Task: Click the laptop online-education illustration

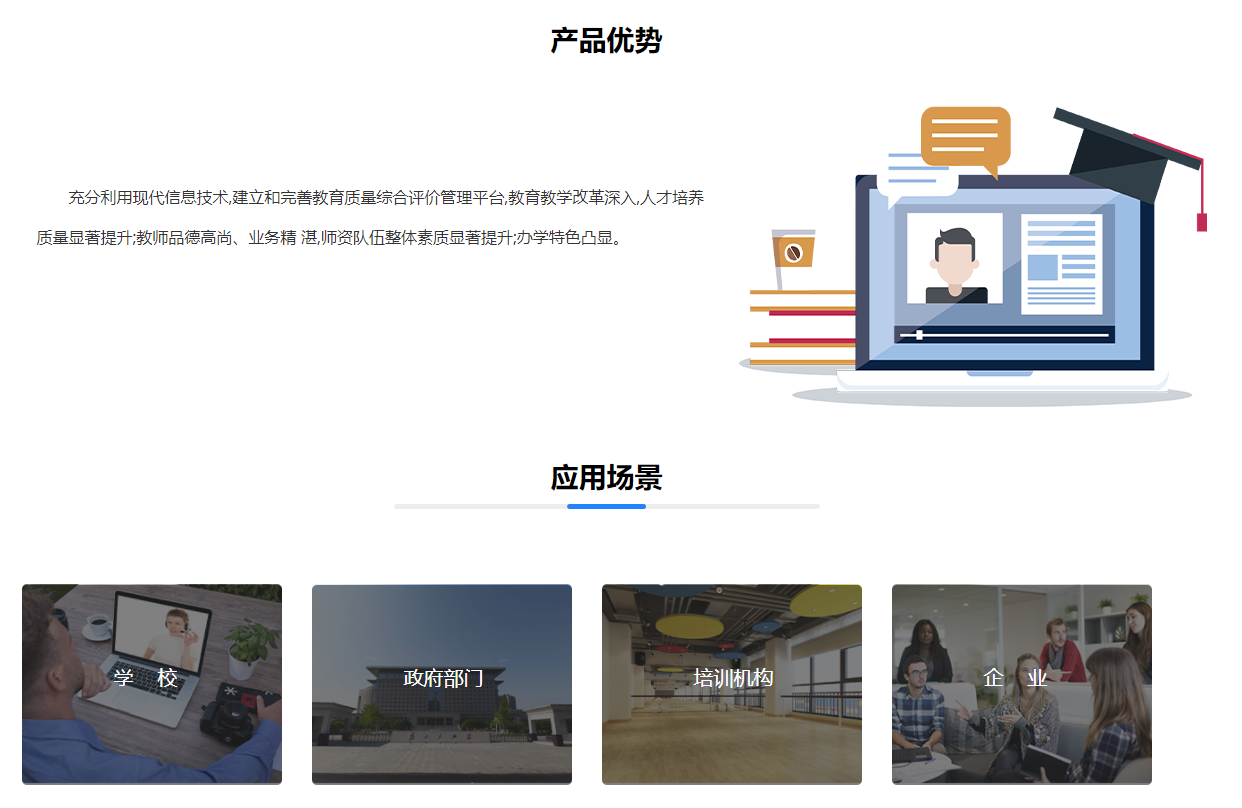Action: click(x=973, y=256)
